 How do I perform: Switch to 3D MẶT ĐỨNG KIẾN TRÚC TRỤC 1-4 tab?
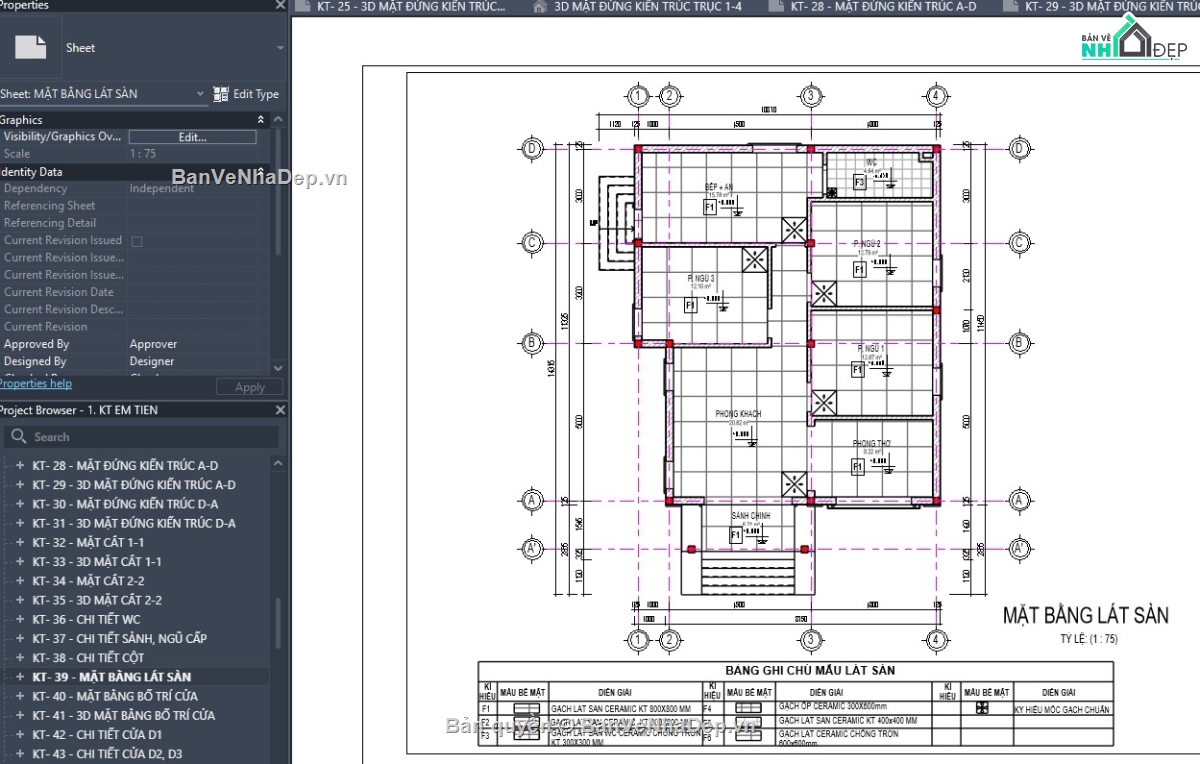pos(650,7)
